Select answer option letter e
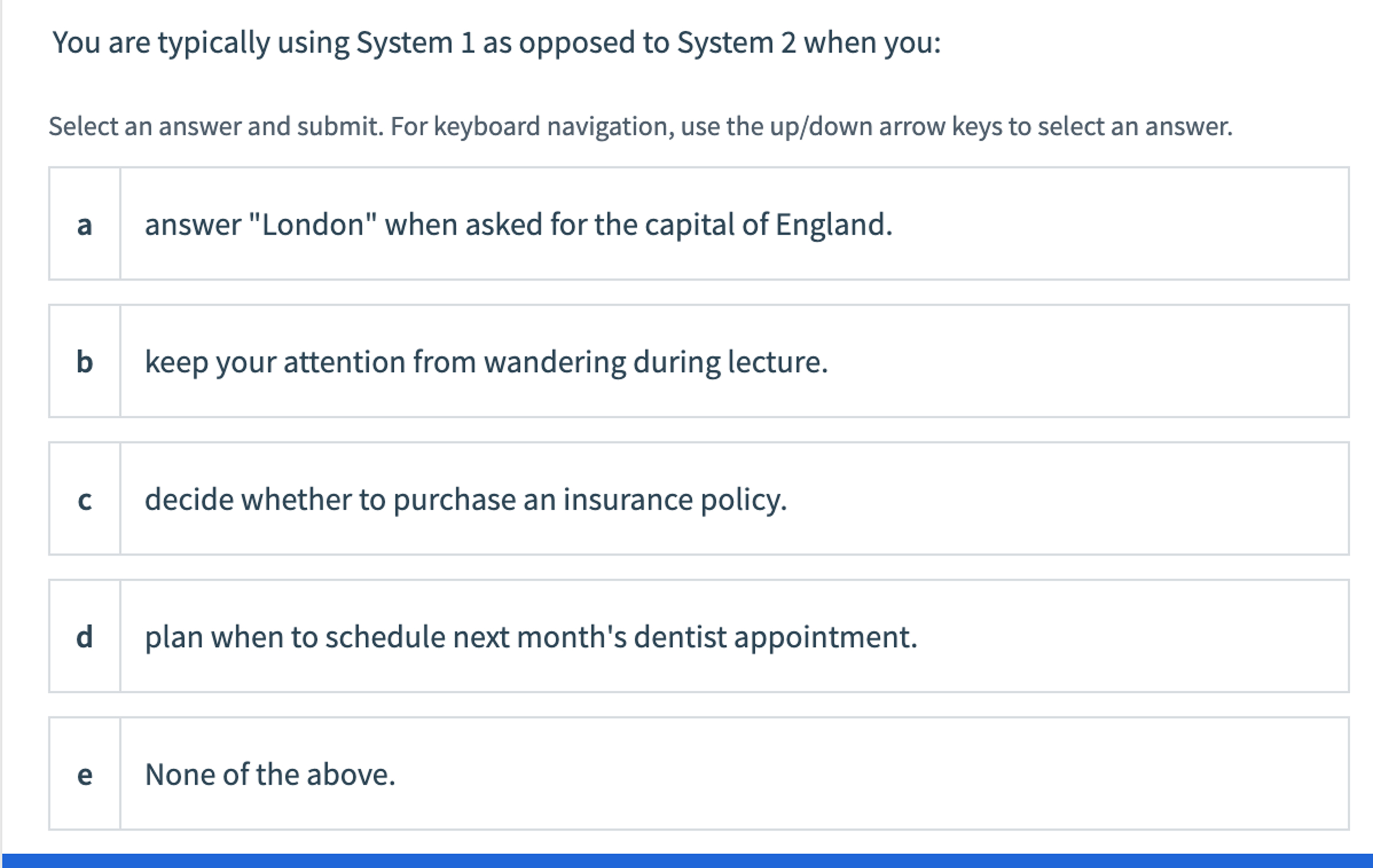Image resolution: width=1373 pixels, height=868 pixels. (x=85, y=774)
